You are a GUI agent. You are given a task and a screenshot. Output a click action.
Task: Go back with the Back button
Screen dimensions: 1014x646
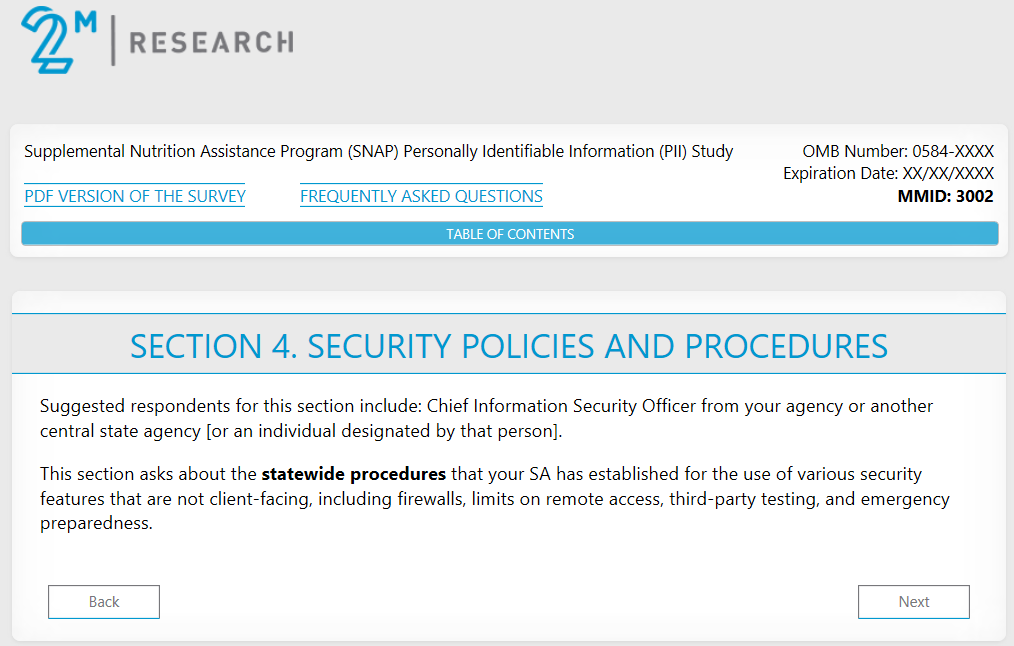[x=104, y=602]
